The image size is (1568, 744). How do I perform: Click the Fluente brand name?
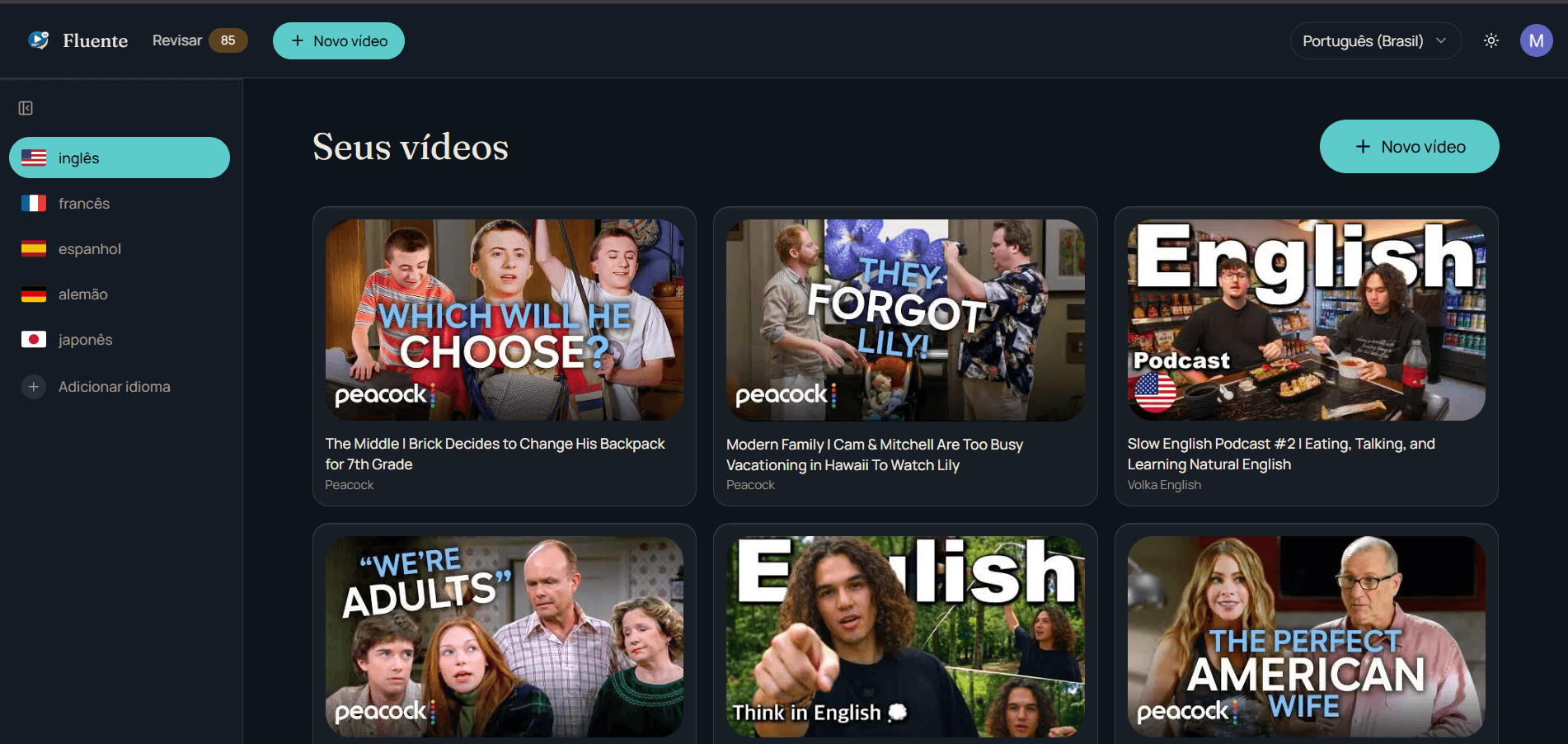point(96,40)
